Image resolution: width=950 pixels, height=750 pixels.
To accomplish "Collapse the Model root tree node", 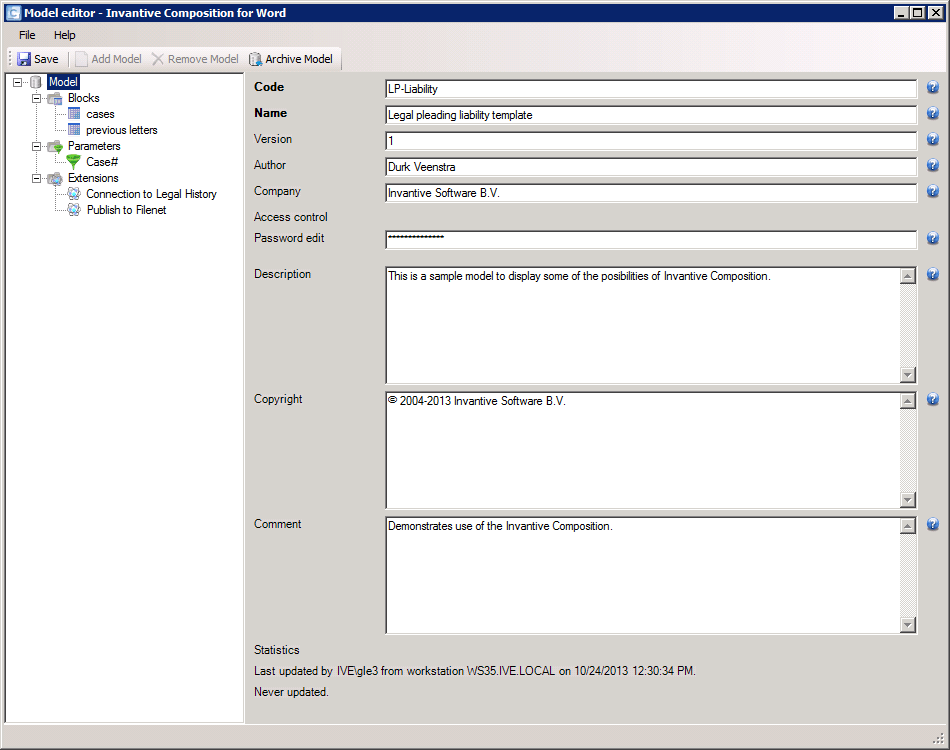I will click(x=18, y=82).
